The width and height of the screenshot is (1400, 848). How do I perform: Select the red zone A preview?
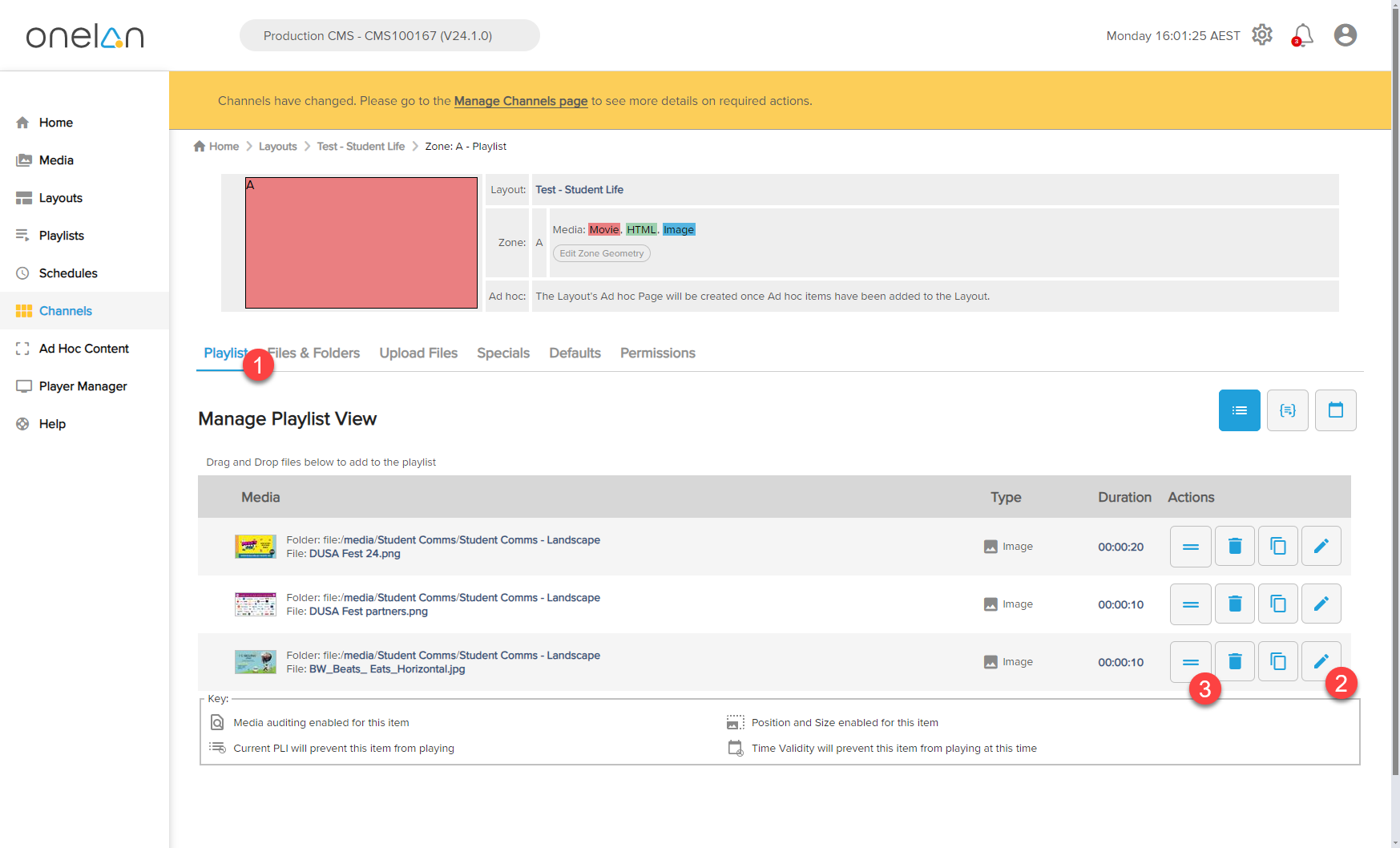pos(361,243)
